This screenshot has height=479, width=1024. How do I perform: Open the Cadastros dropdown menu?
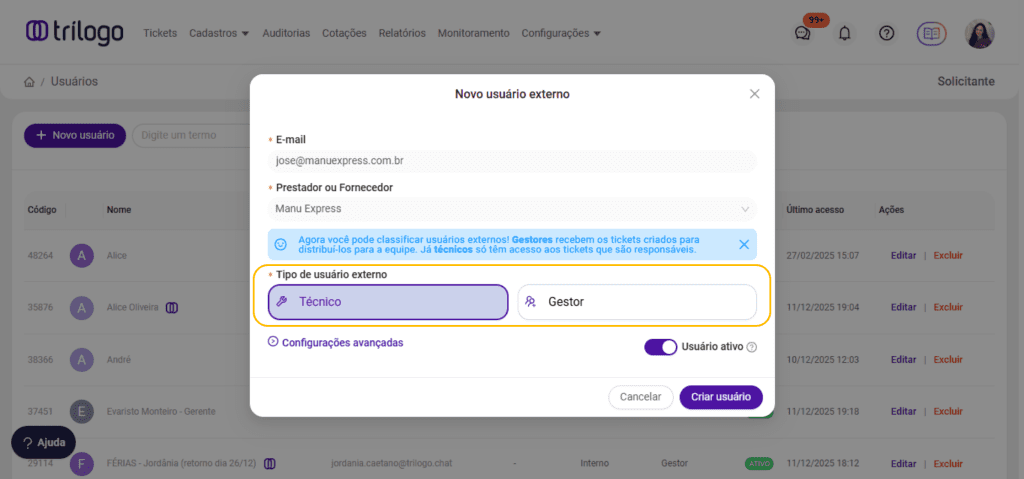click(x=219, y=33)
